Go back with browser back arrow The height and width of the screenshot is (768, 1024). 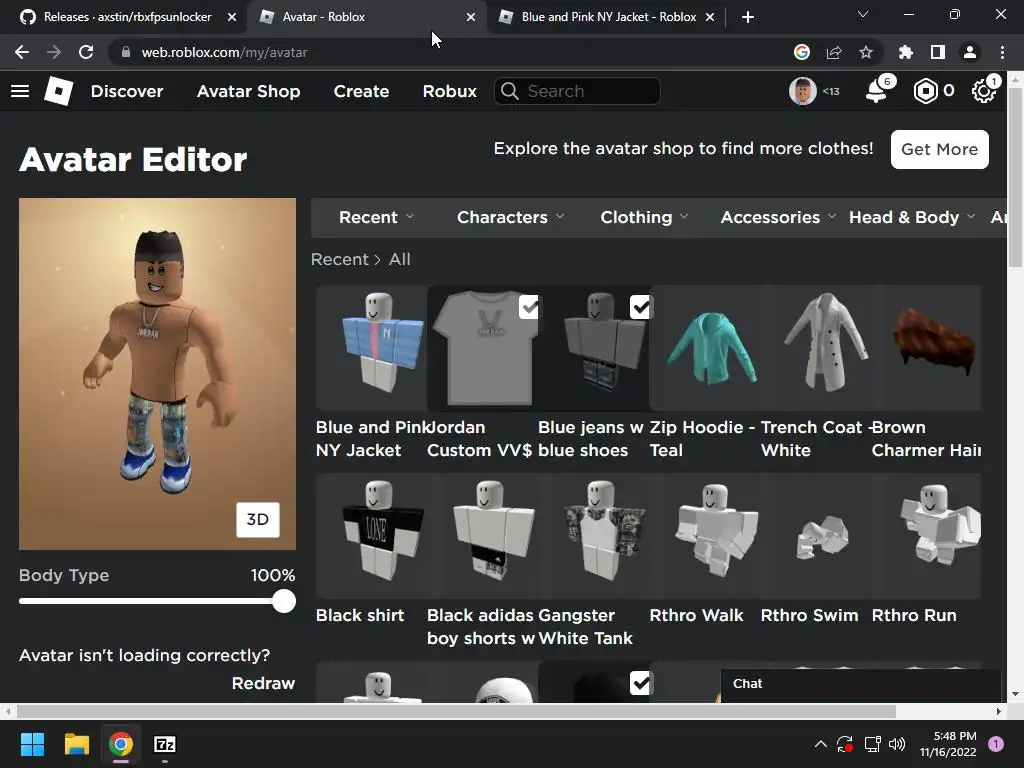[x=22, y=52]
